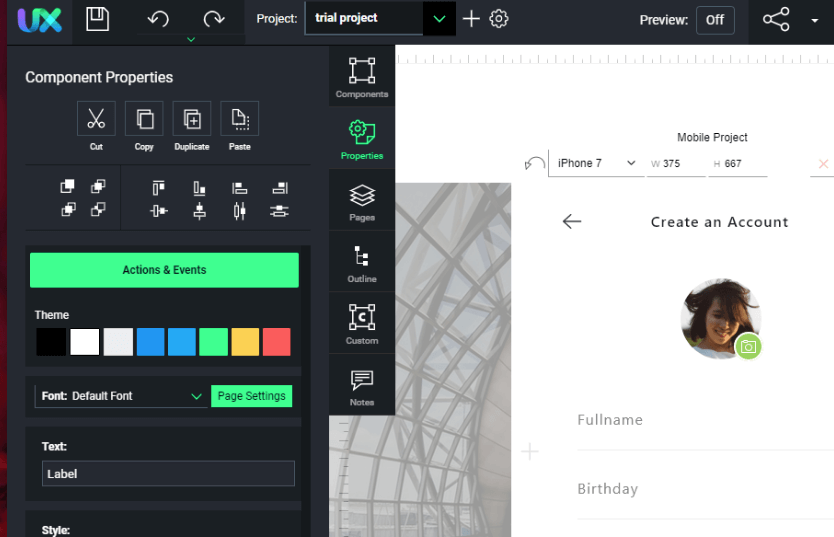This screenshot has width=834, height=537.
Task: Align selected components to right edge
Action: (280, 188)
